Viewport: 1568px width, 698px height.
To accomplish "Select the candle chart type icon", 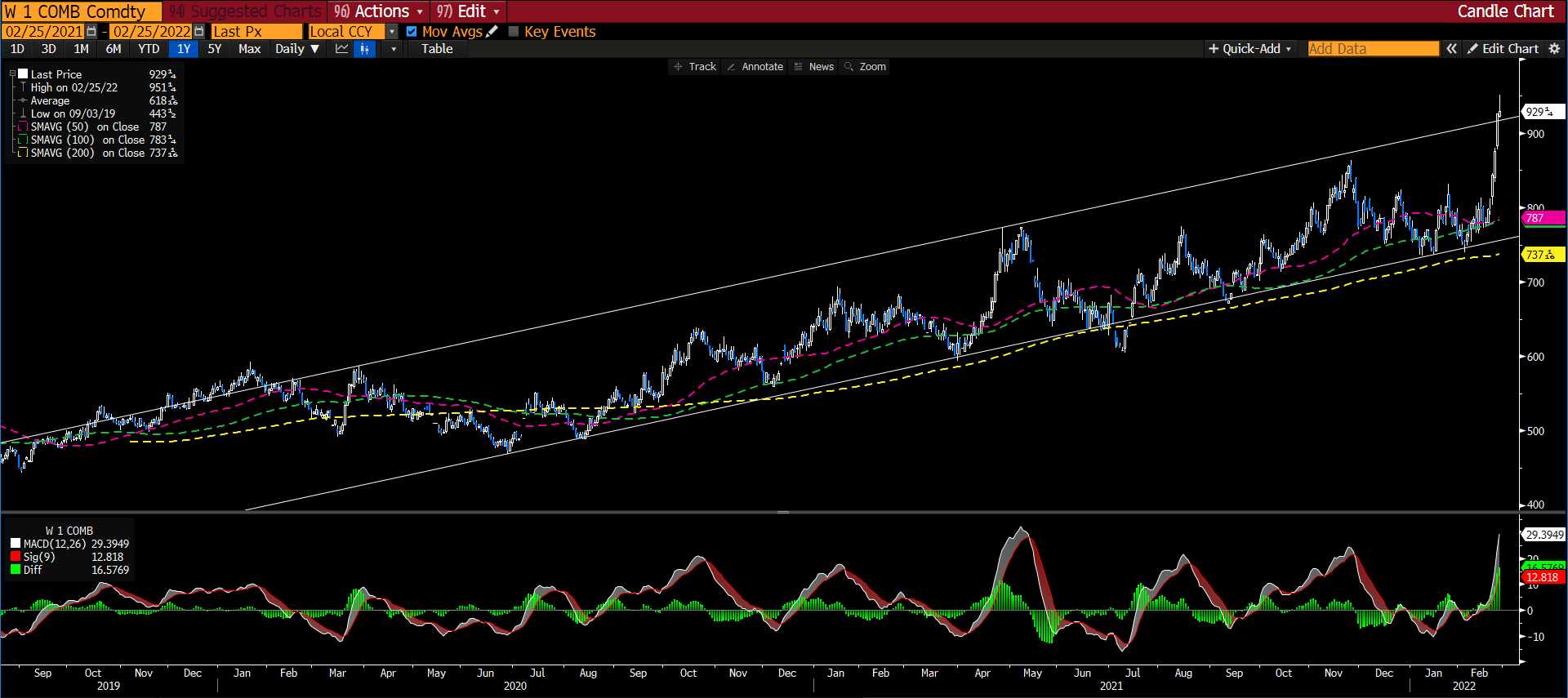I will [364, 49].
